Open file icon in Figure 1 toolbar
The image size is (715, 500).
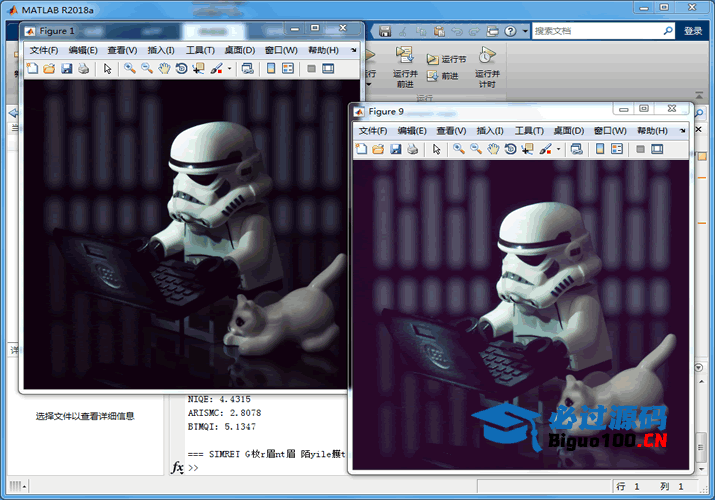[48, 69]
